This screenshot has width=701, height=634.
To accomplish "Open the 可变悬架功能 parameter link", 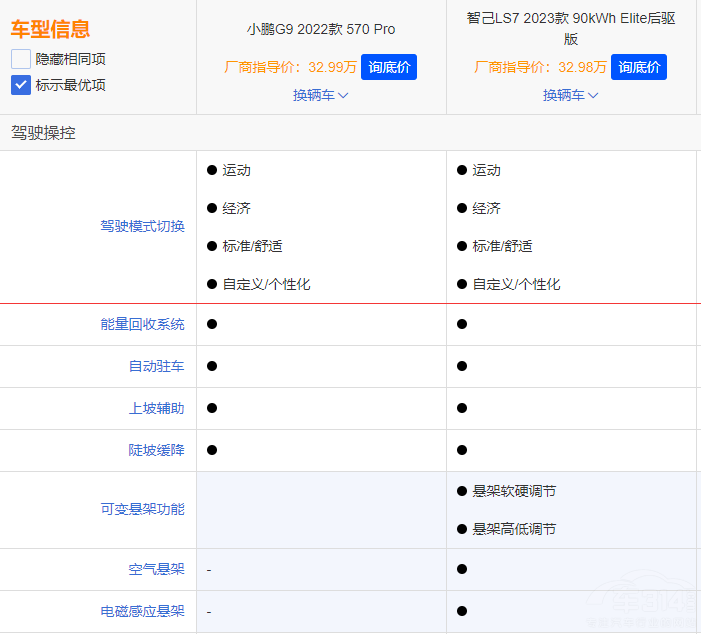I will tap(142, 509).
